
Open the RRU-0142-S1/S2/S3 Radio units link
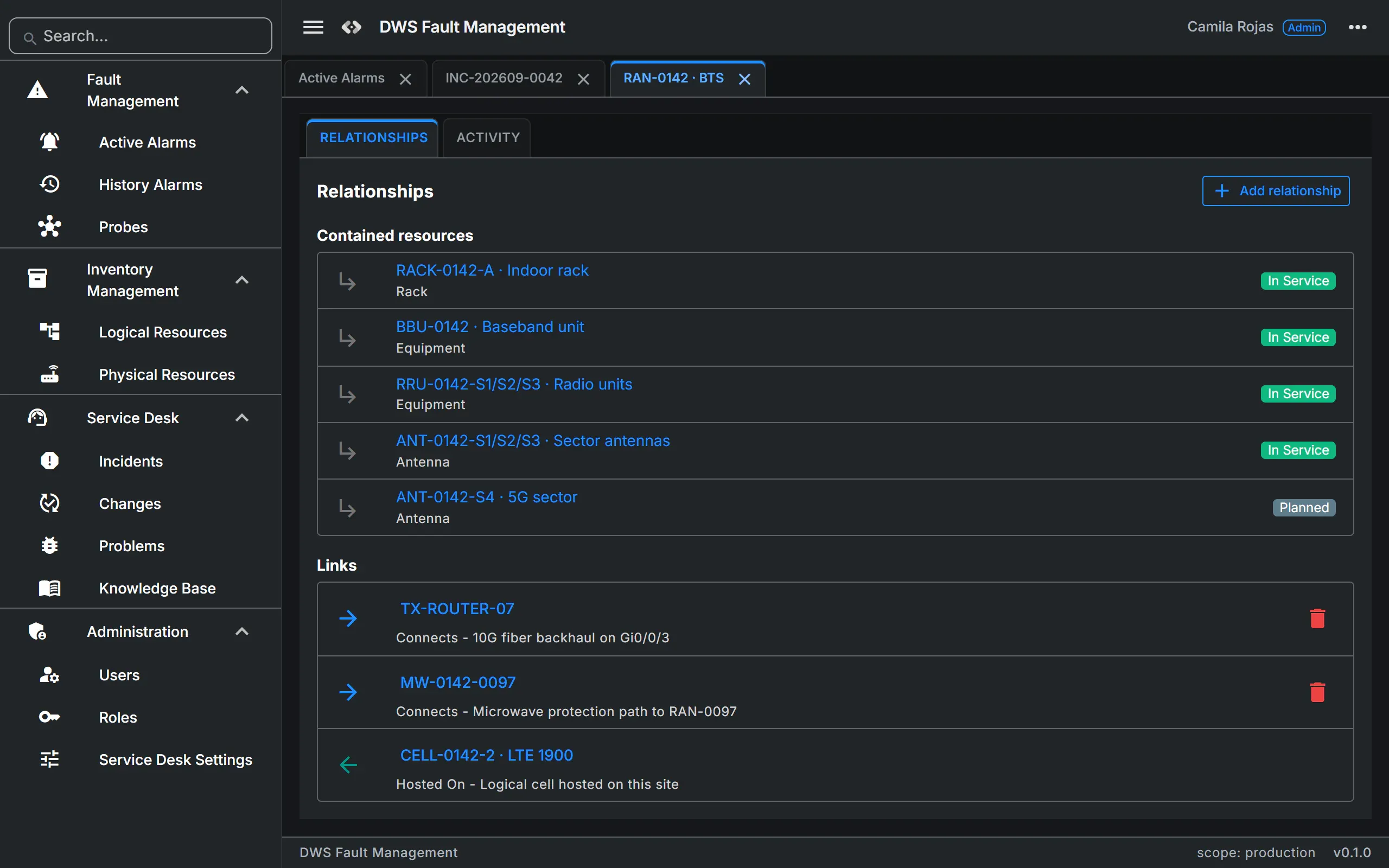(x=514, y=384)
